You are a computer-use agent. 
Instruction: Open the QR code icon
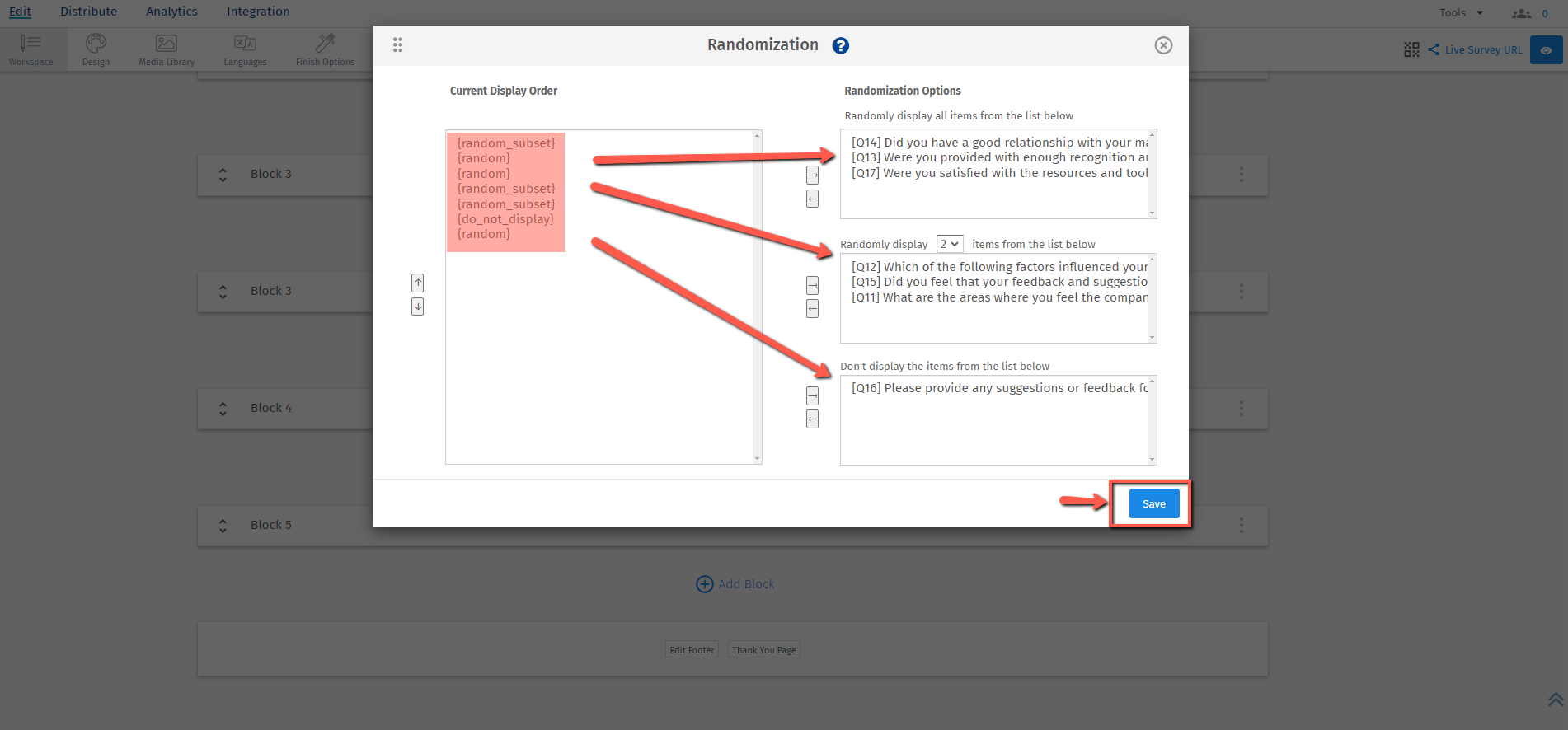pyautogui.click(x=1411, y=49)
